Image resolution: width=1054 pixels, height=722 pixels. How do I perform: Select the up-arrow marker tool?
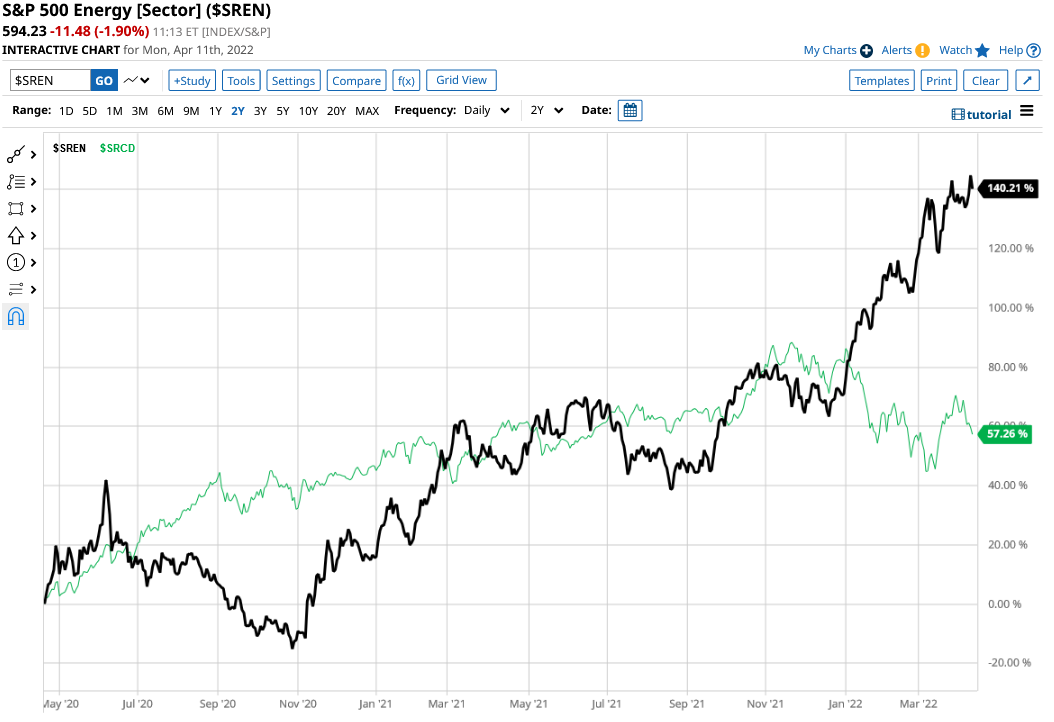pos(15,236)
